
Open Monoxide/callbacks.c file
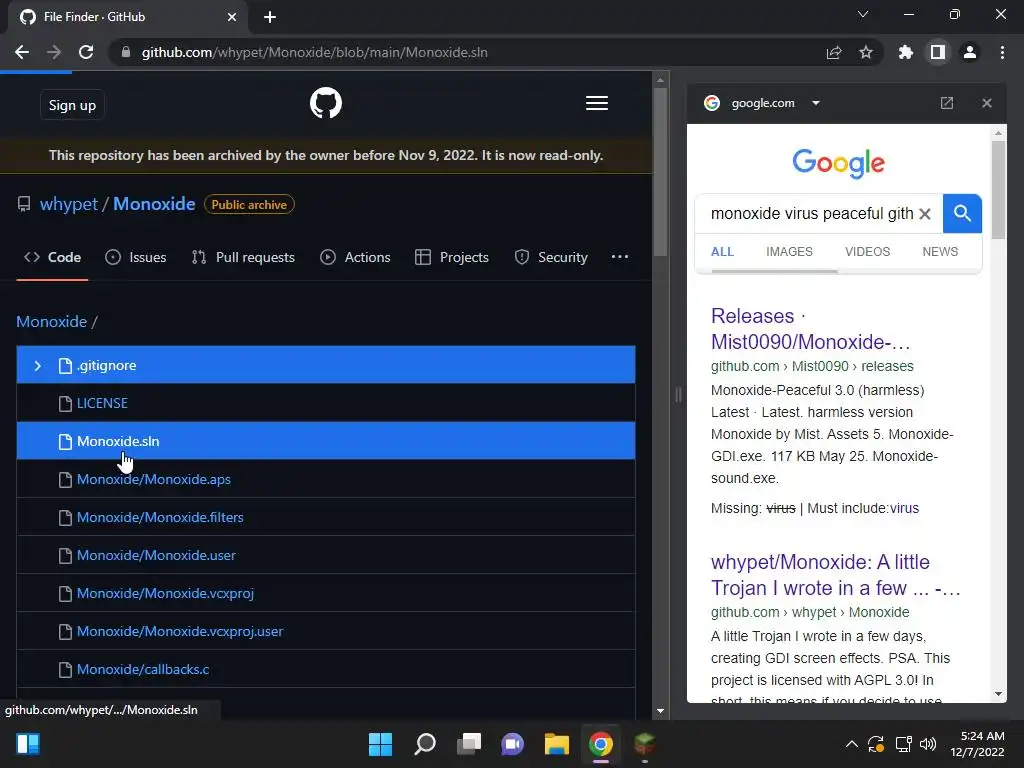(143, 669)
